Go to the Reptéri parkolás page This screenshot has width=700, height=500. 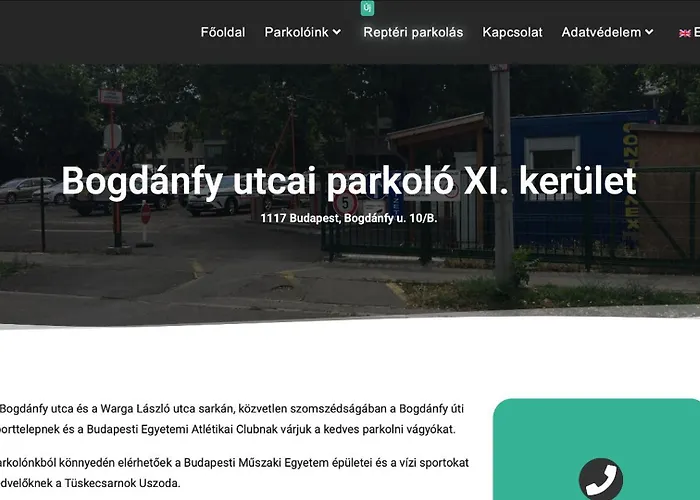(413, 32)
